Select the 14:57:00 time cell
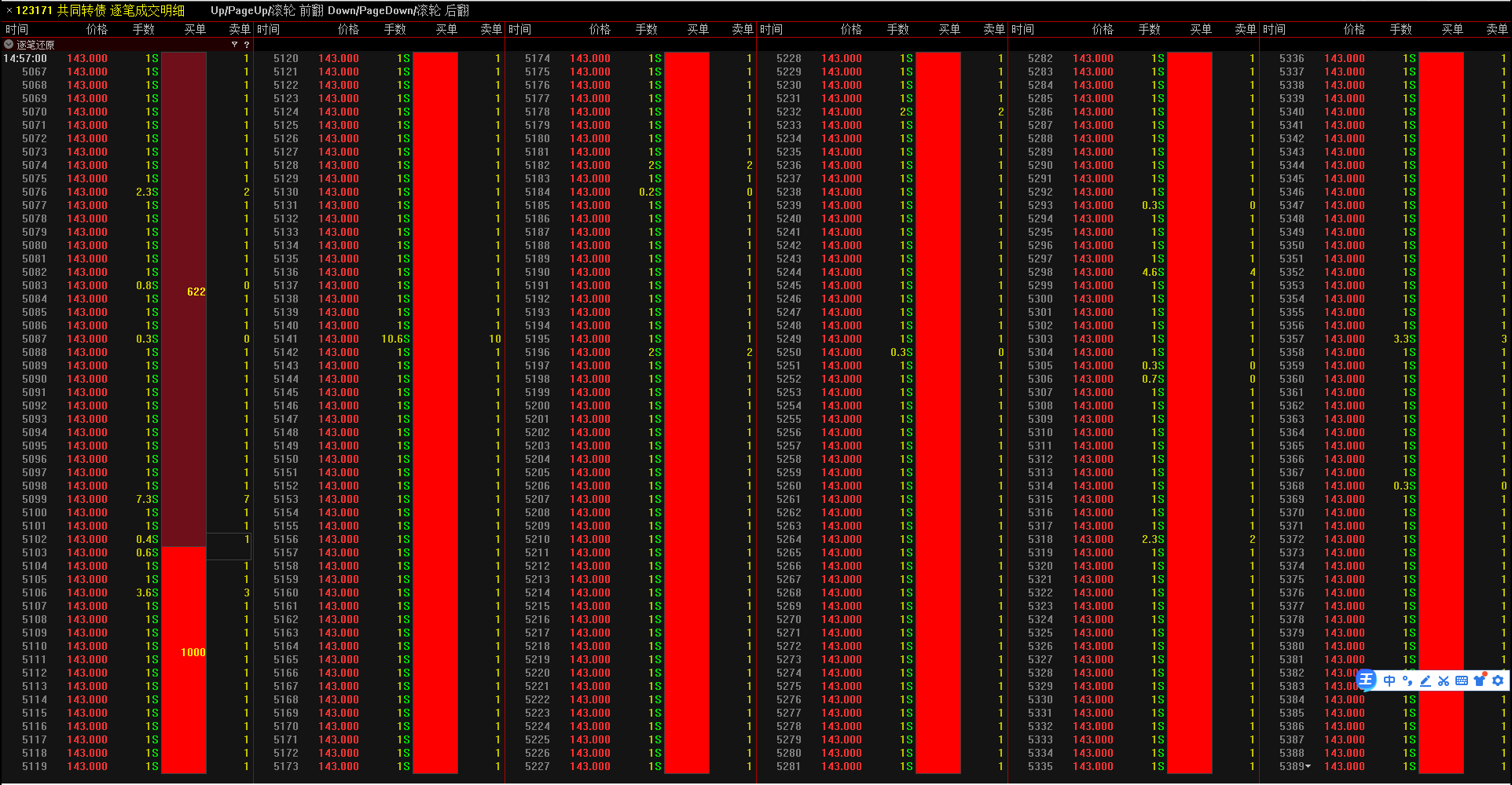 pos(25,58)
